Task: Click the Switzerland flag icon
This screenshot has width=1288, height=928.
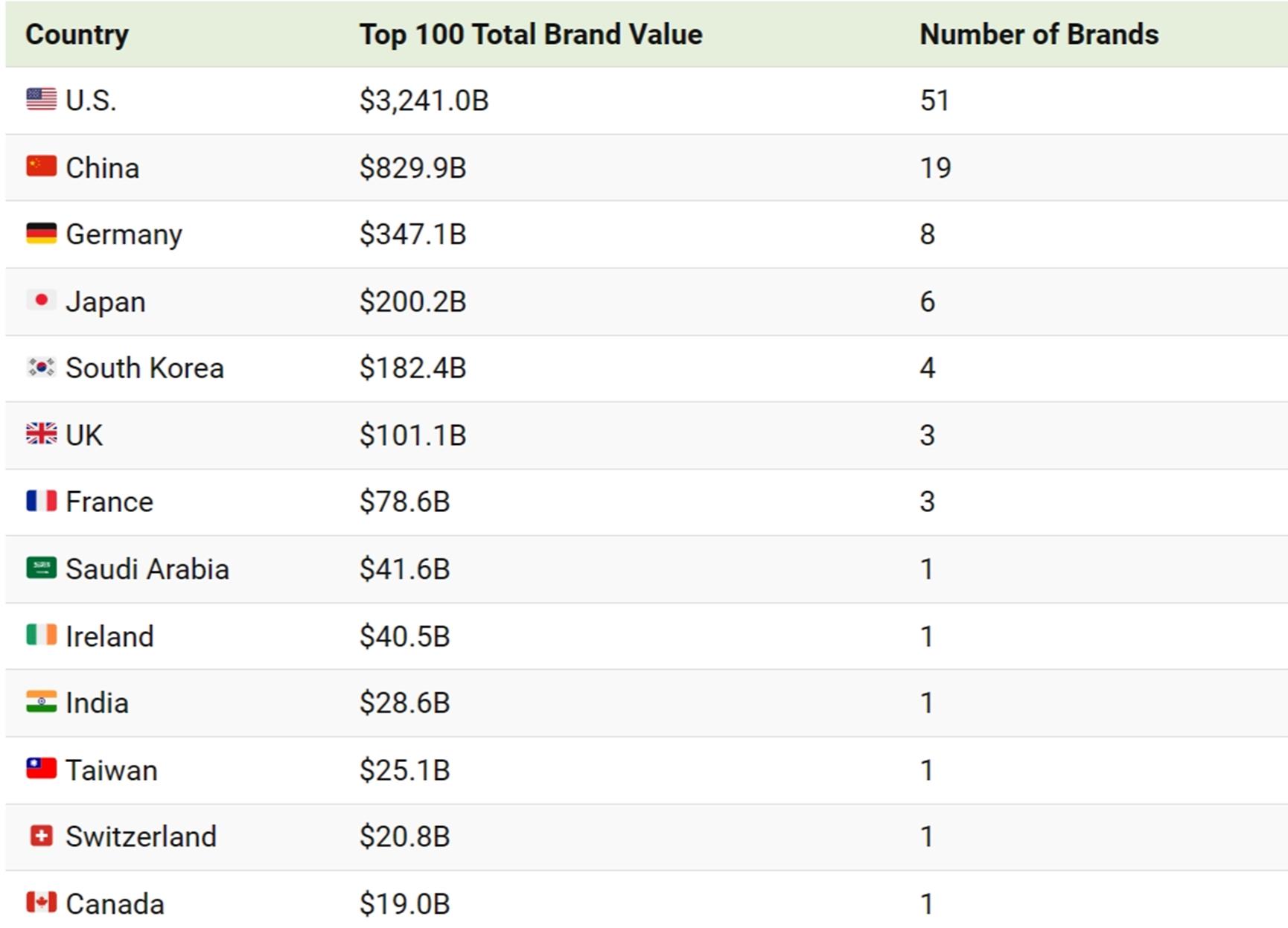Action: 41,836
